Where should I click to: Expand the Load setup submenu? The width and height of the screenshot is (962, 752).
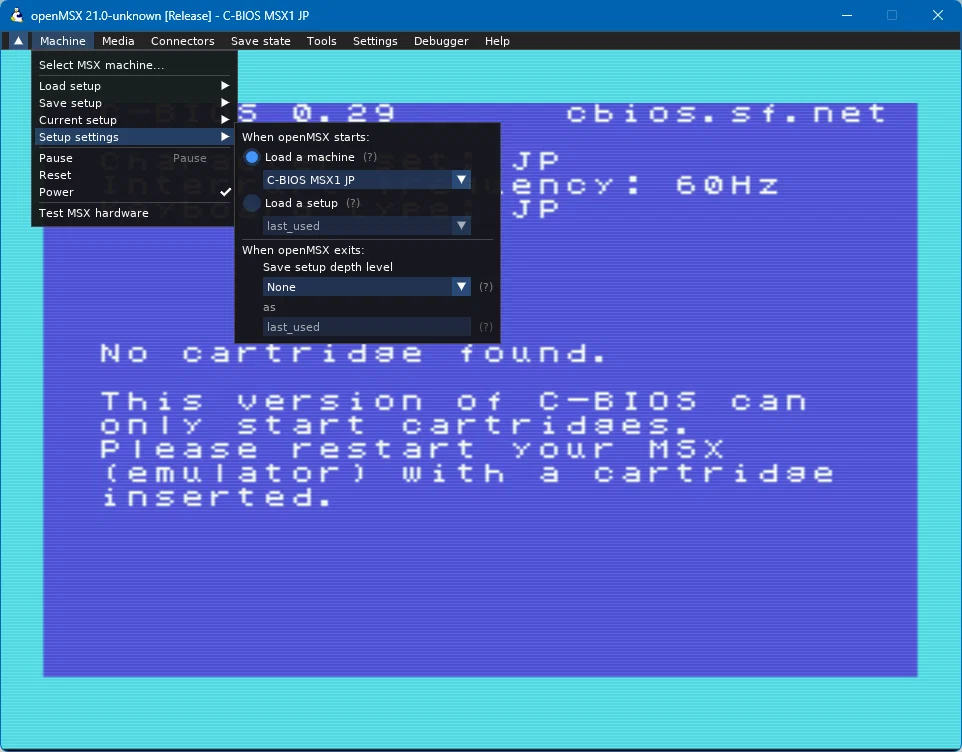click(134, 86)
